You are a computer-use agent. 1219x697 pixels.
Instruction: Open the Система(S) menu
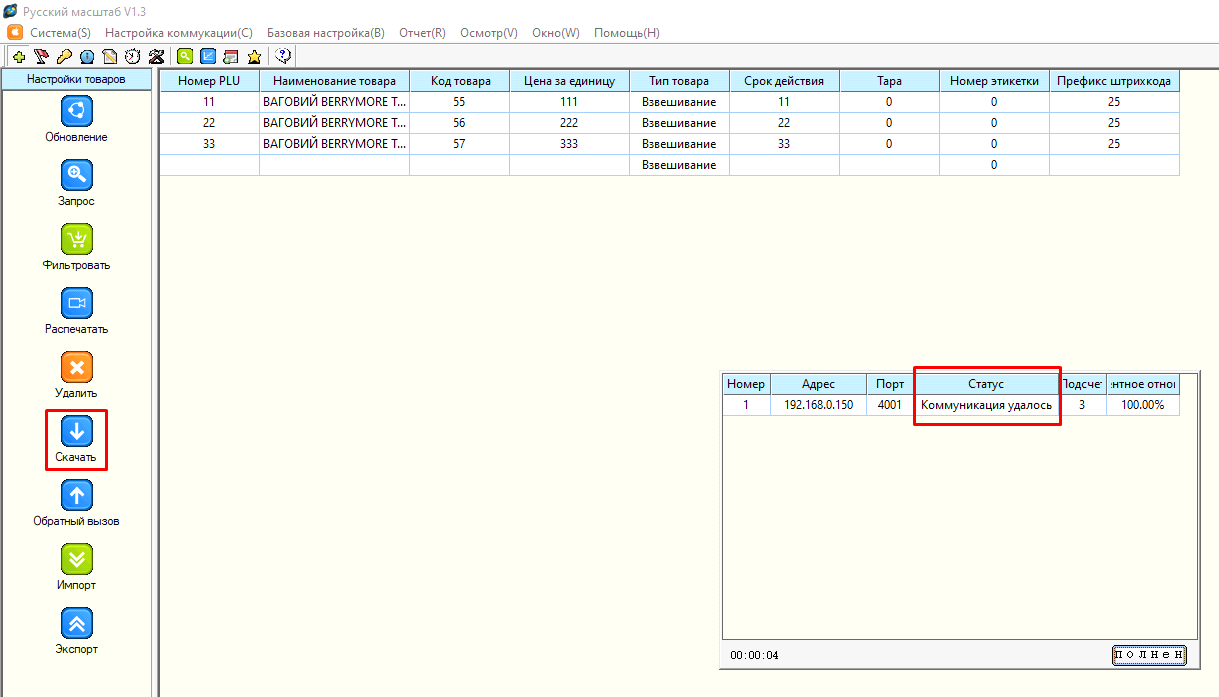(x=60, y=33)
